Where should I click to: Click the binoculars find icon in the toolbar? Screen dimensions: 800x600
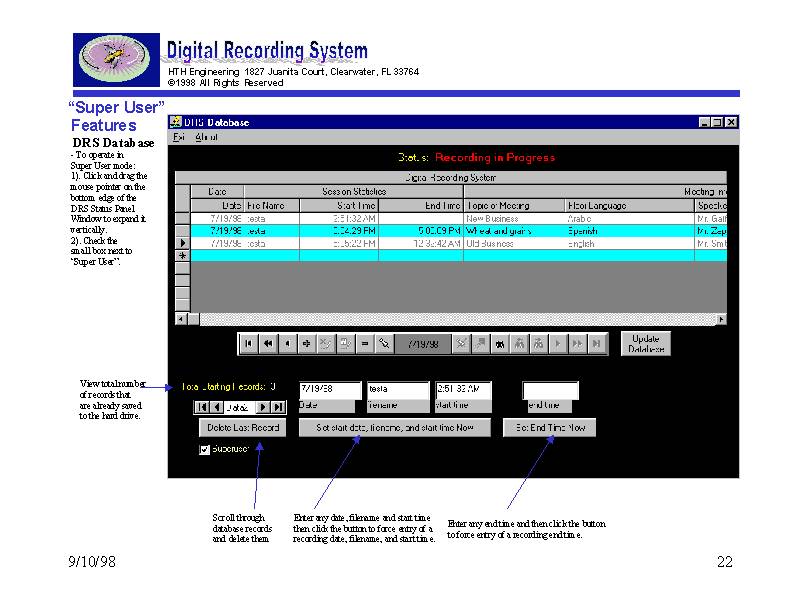coord(499,343)
